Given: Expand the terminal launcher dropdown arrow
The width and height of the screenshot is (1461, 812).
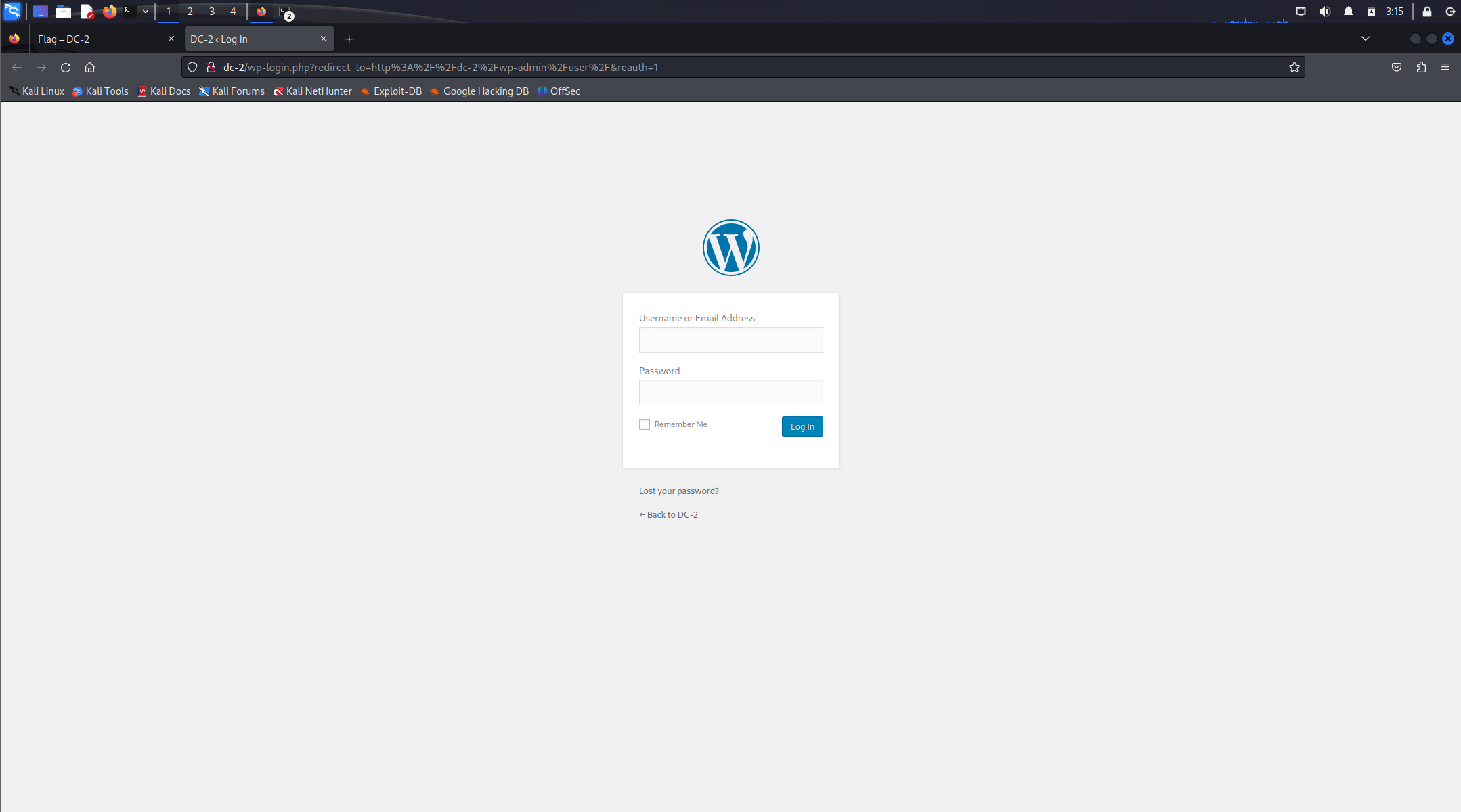Looking at the screenshot, I should click(146, 12).
